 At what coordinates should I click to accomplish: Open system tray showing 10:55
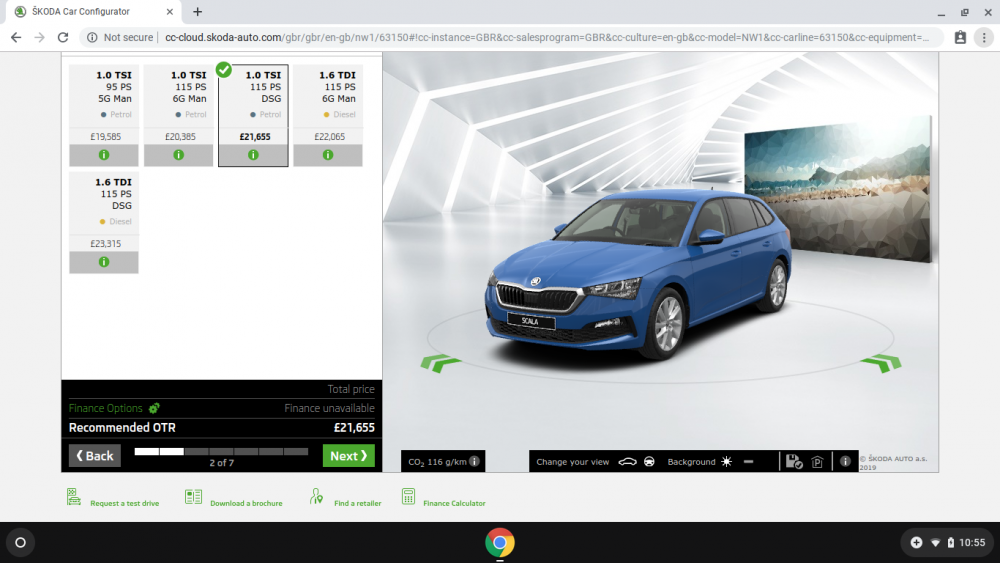tap(948, 543)
